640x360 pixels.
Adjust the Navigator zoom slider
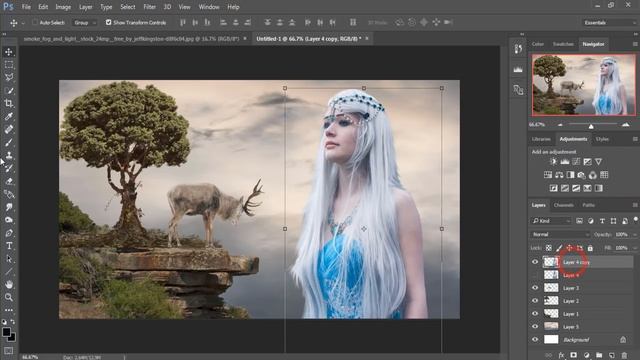591,126
